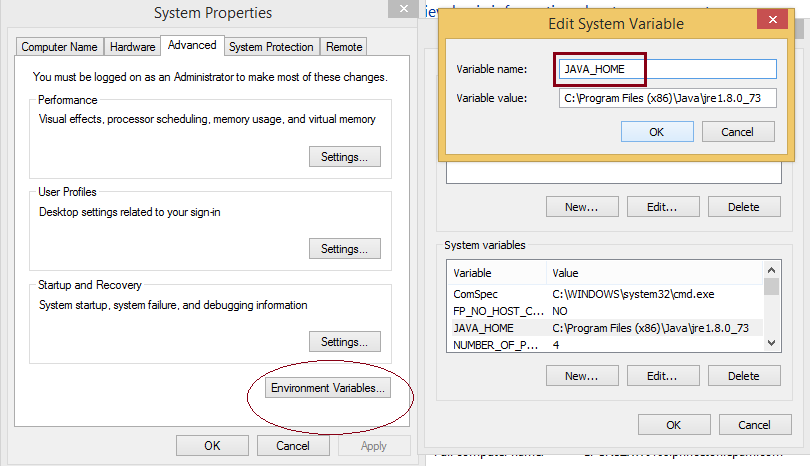The image size is (810, 466).
Task: Click OK in Environment Variables window
Action: [674, 425]
